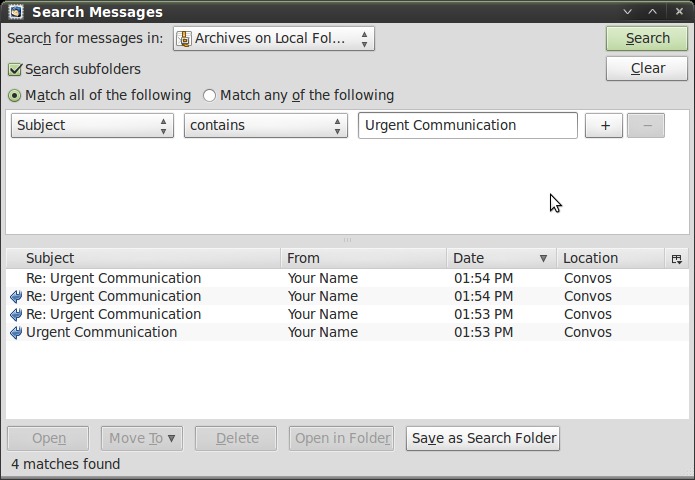Click the column picker icon in results header
This screenshot has height=480, width=695.
coord(676,258)
